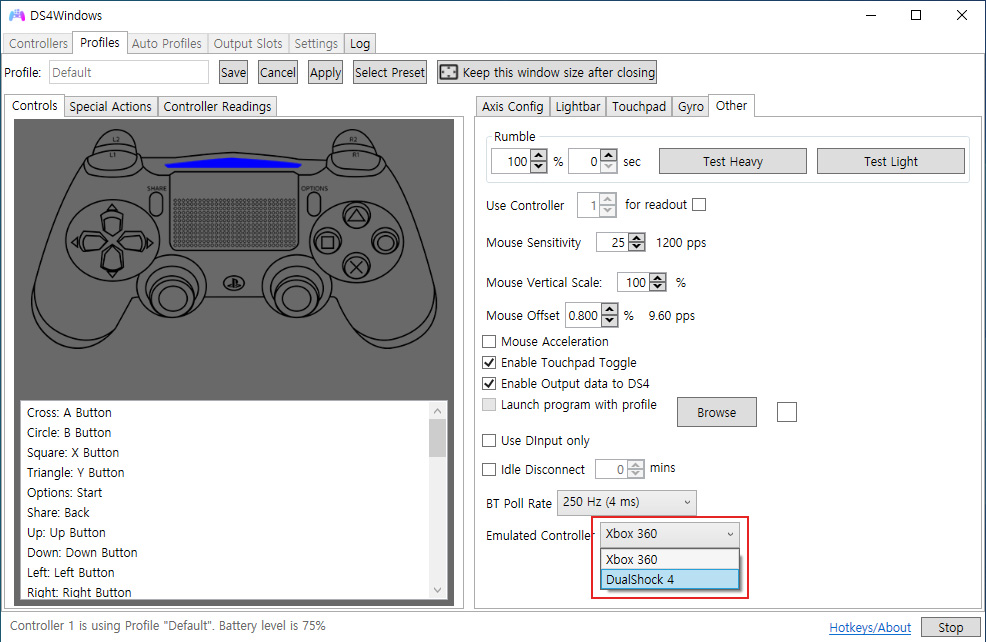Click the L1 bumper on controller diagram
This screenshot has height=642, width=986.
(113, 157)
